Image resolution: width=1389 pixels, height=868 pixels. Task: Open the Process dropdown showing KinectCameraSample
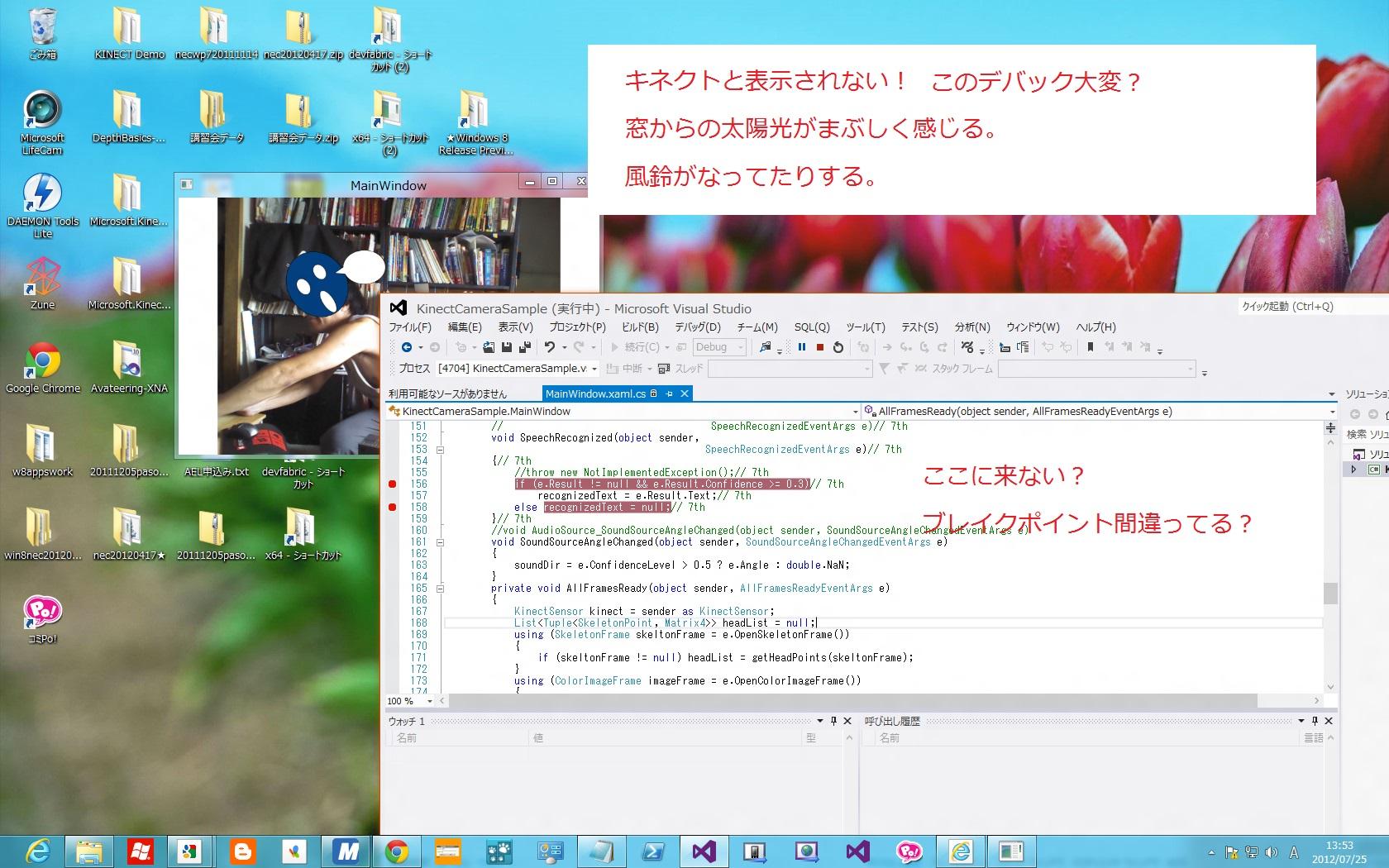518,369
